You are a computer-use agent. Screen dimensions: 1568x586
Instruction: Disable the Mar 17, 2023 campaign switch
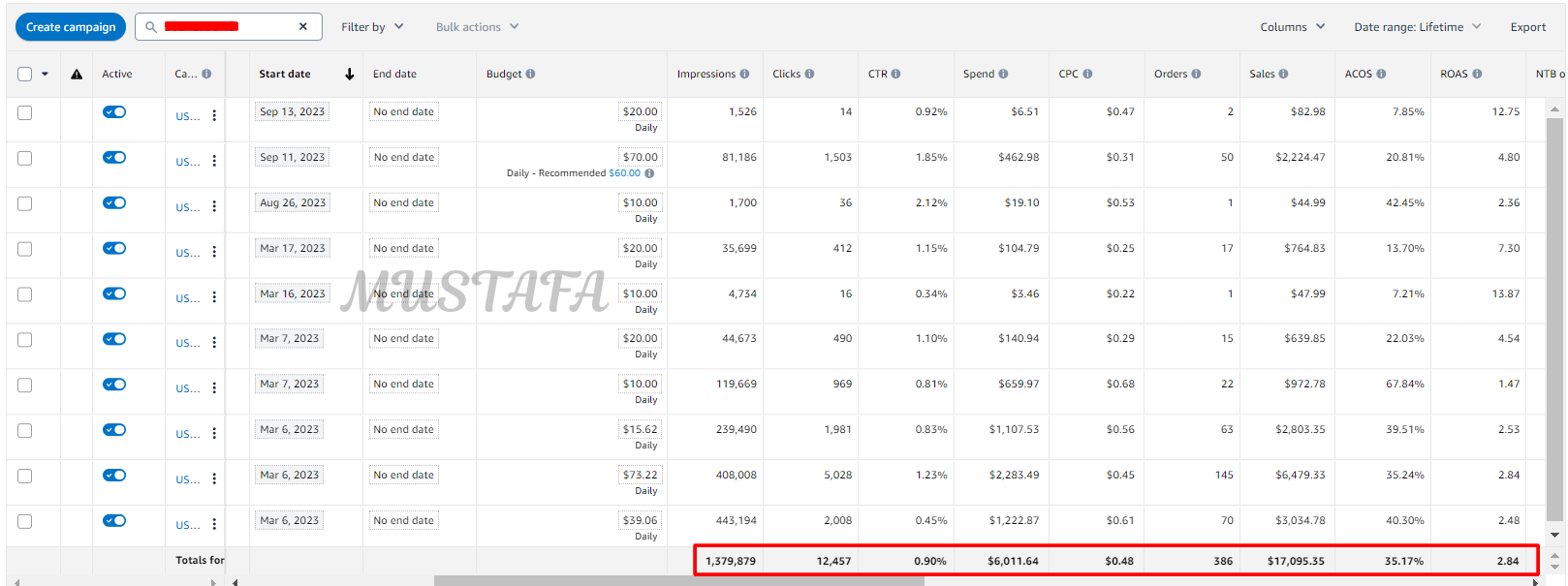click(114, 248)
